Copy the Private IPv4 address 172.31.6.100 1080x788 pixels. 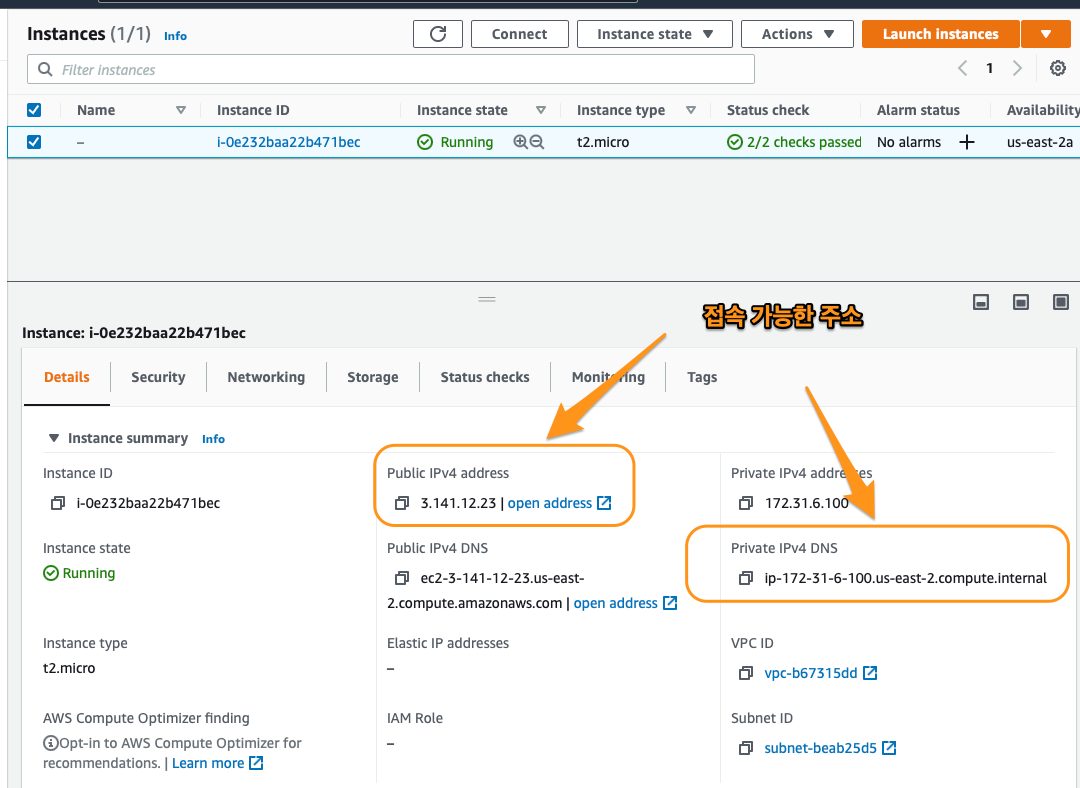coord(746,503)
